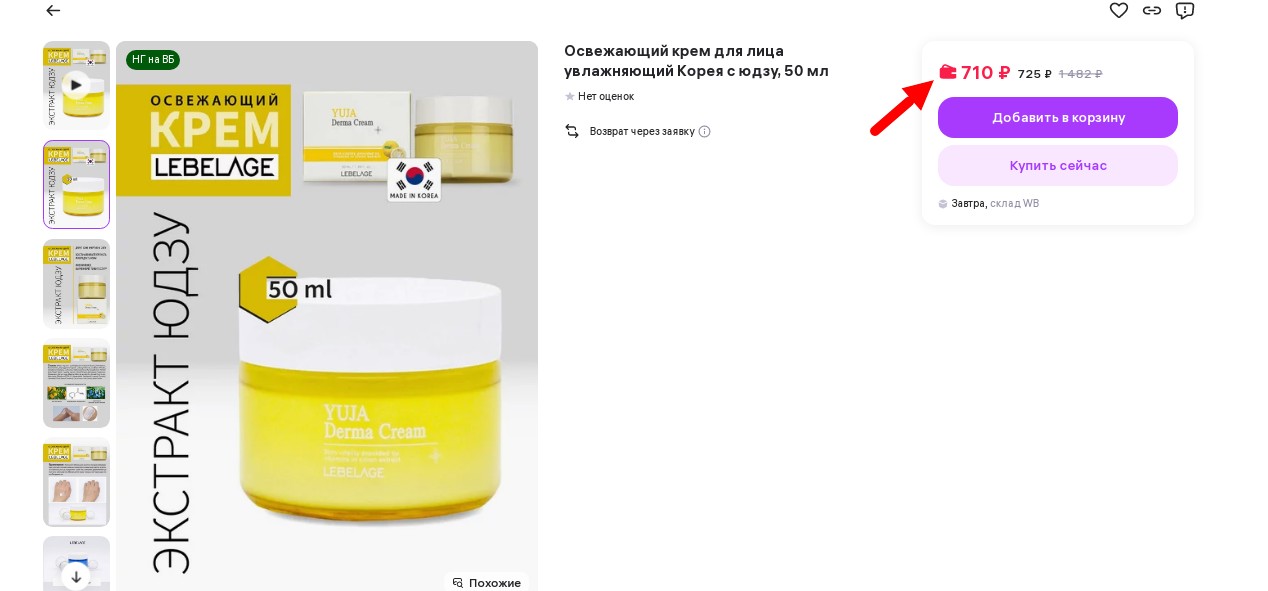The image size is (1268, 591).
Task: Click Купить сейчас button
Action: click(1058, 165)
